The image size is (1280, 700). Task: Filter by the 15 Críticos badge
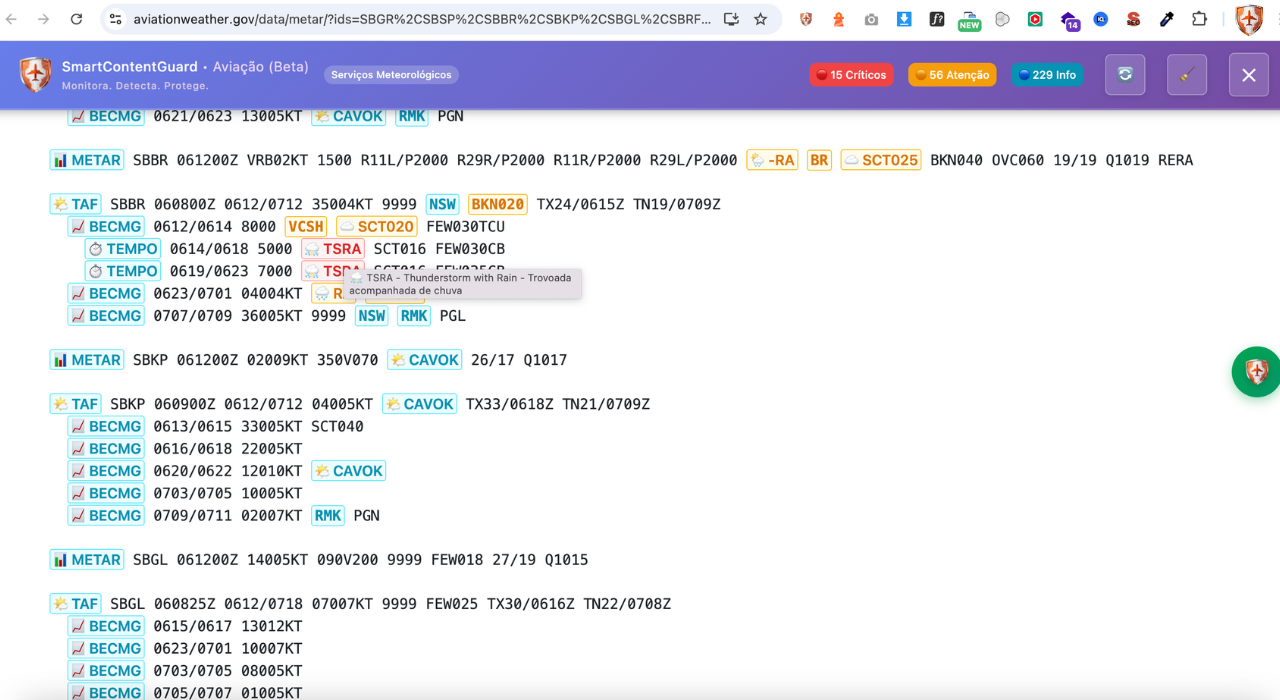click(x=851, y=75)
